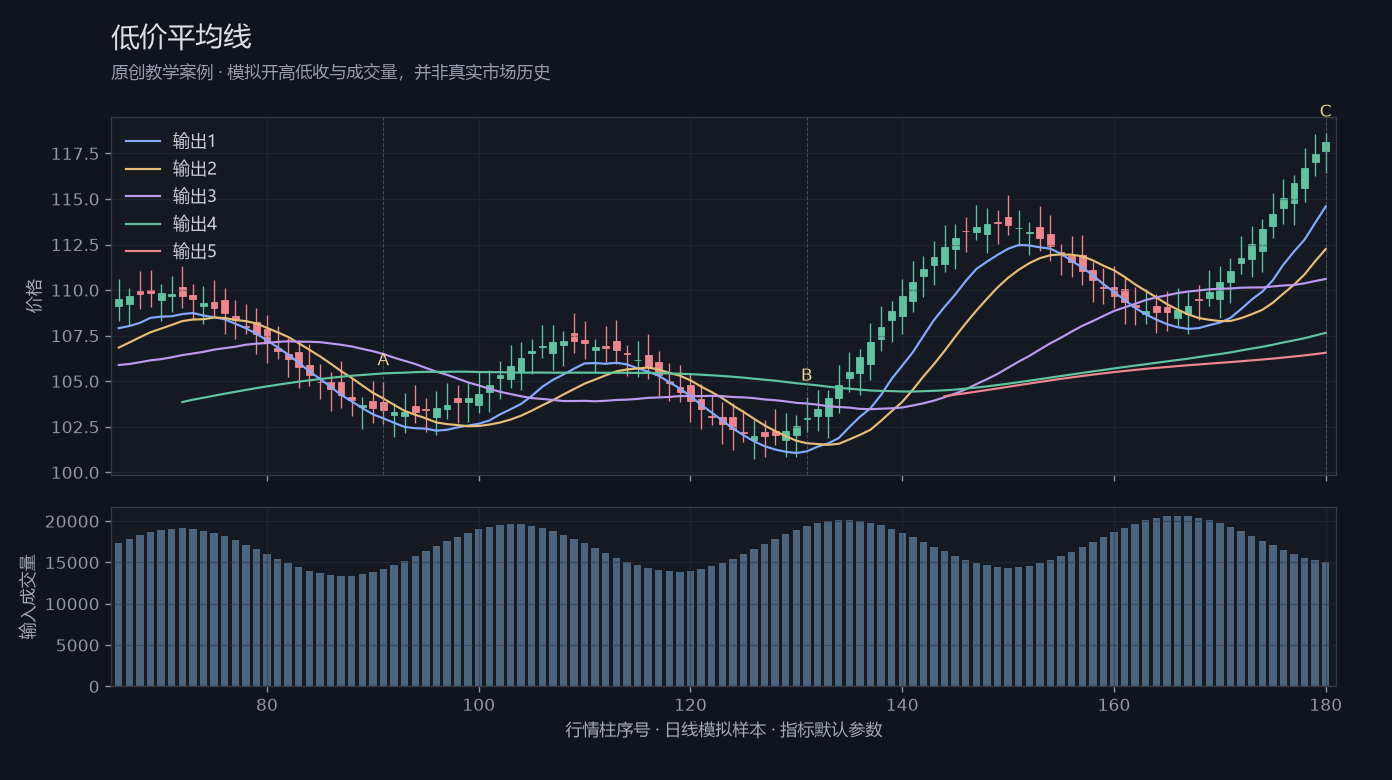Select marker B on the price chart
This screenshot has height=780, width=1392.
tap(807, 375)
